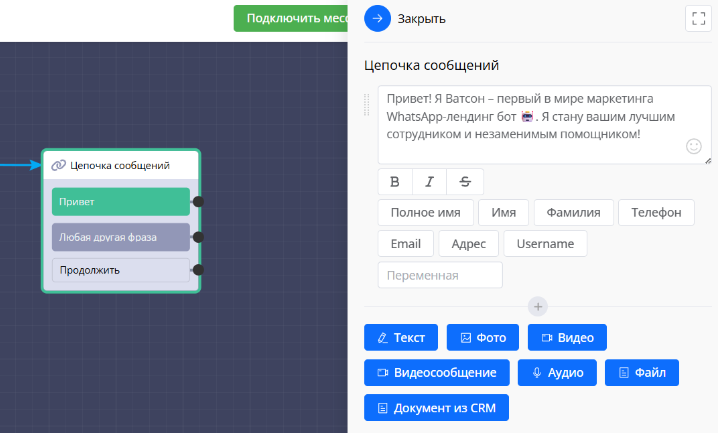Click the blue arrow close panel icon
Image resolution: width=718 pixels, height=433 pixels.
(x=378, y=18)
